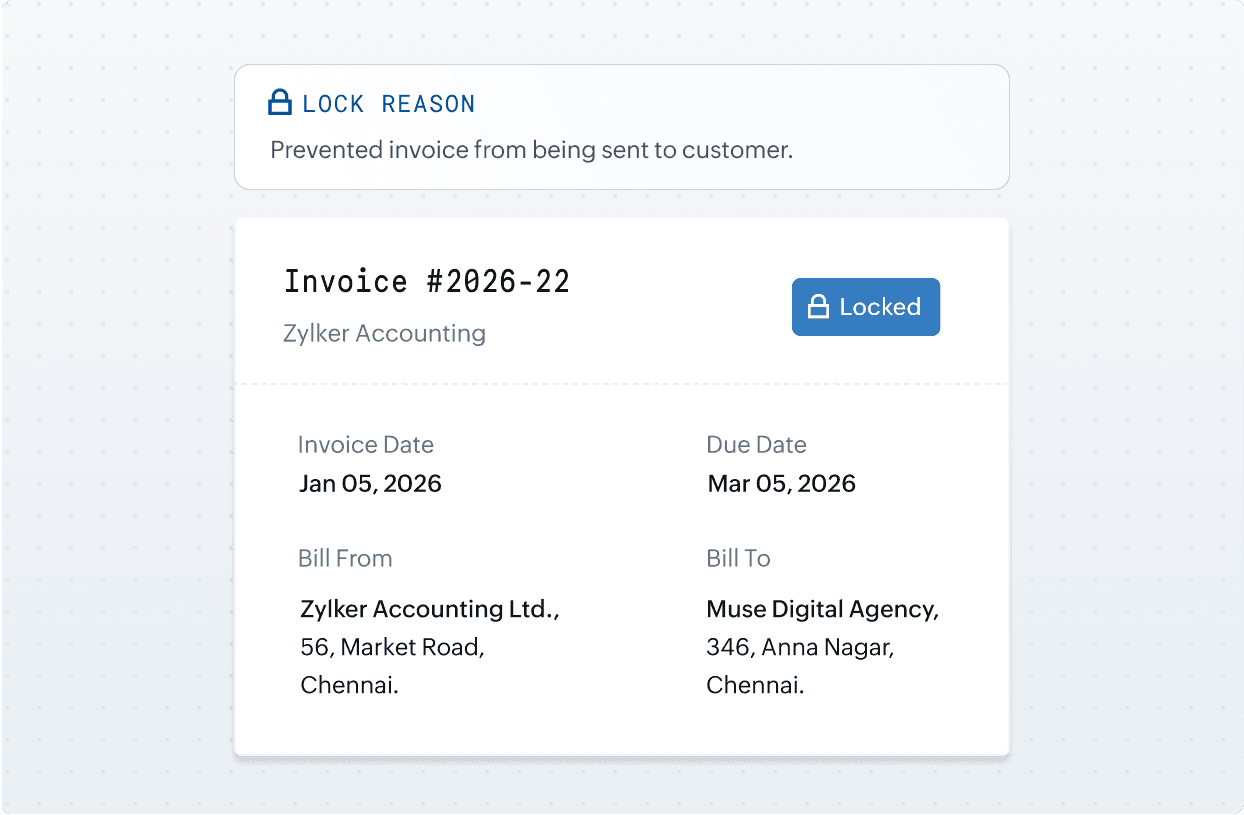Click the Zylker Accounting subtitle
This screenshot has width=1244, height=815.
click(x=384, y=333)
